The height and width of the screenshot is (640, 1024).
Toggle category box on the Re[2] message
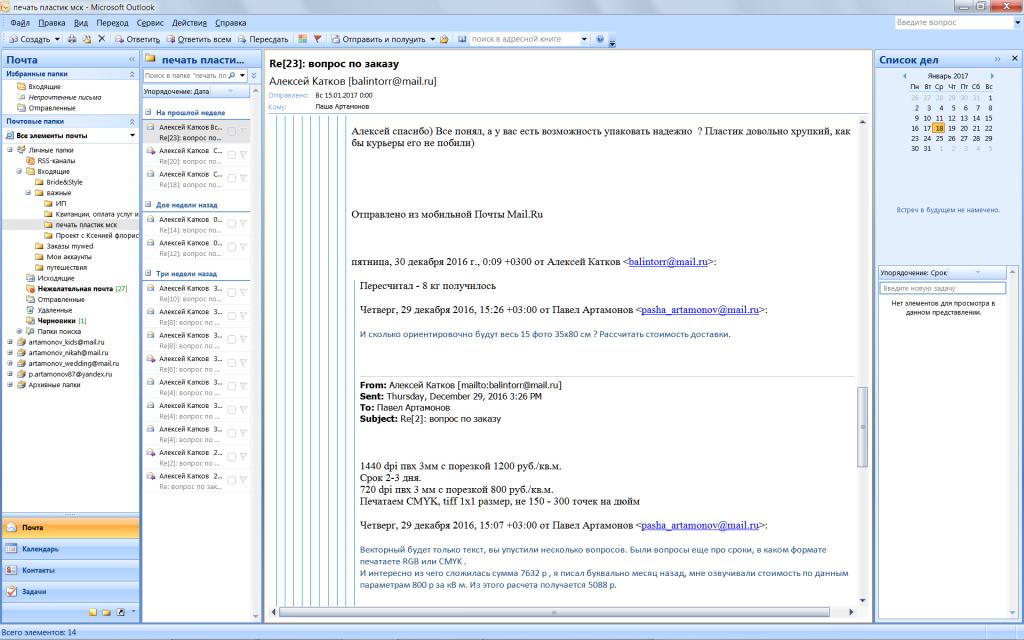tap(231, 457)
